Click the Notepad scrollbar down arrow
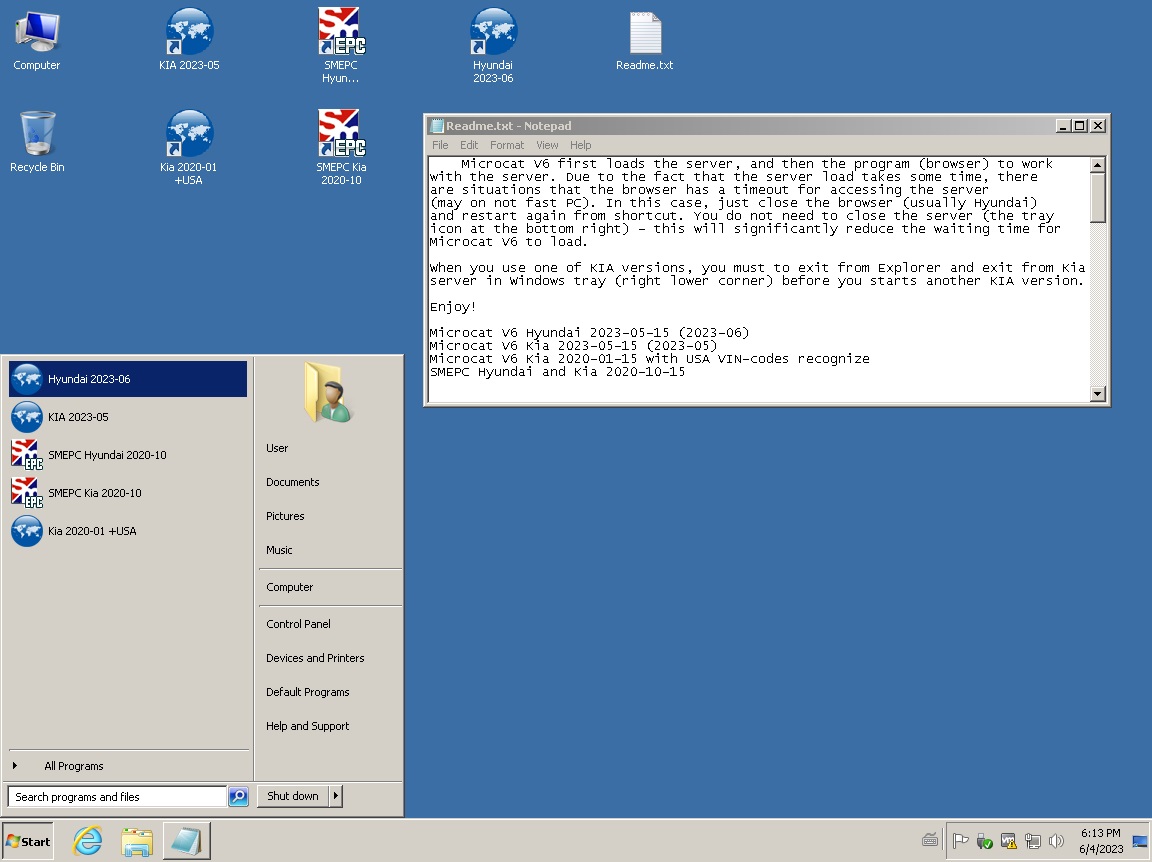This screenshot has height=862, width=1152. pyautogui.click(x=1098, y=393)
